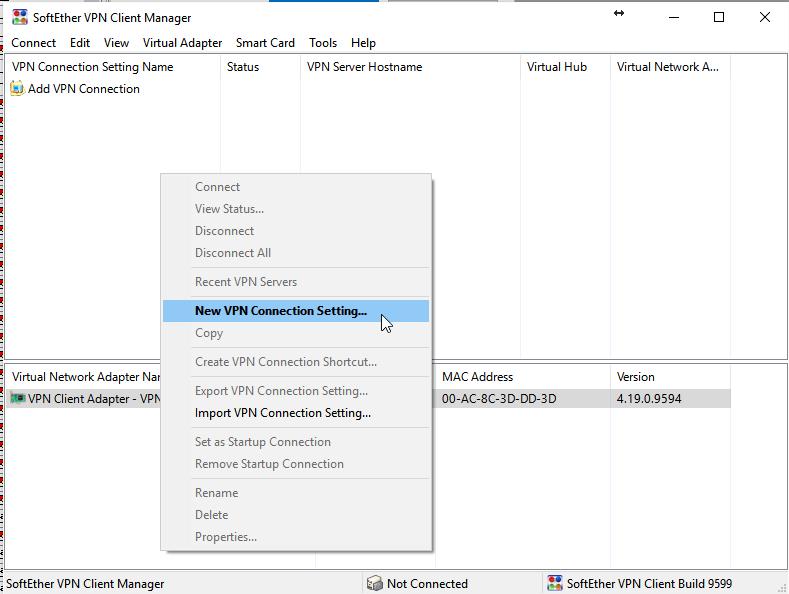Click SoftEther VPN Client Manager status bar text
Screen dimensions: 789x594
[85, 583]
